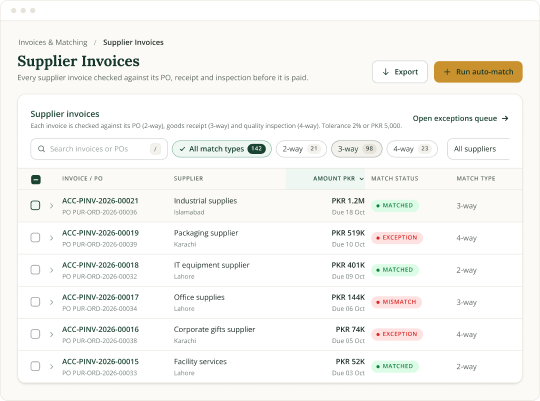
Task: Click PO PUR-ORD-2026-00036 reference
Action: pos(100,212)
